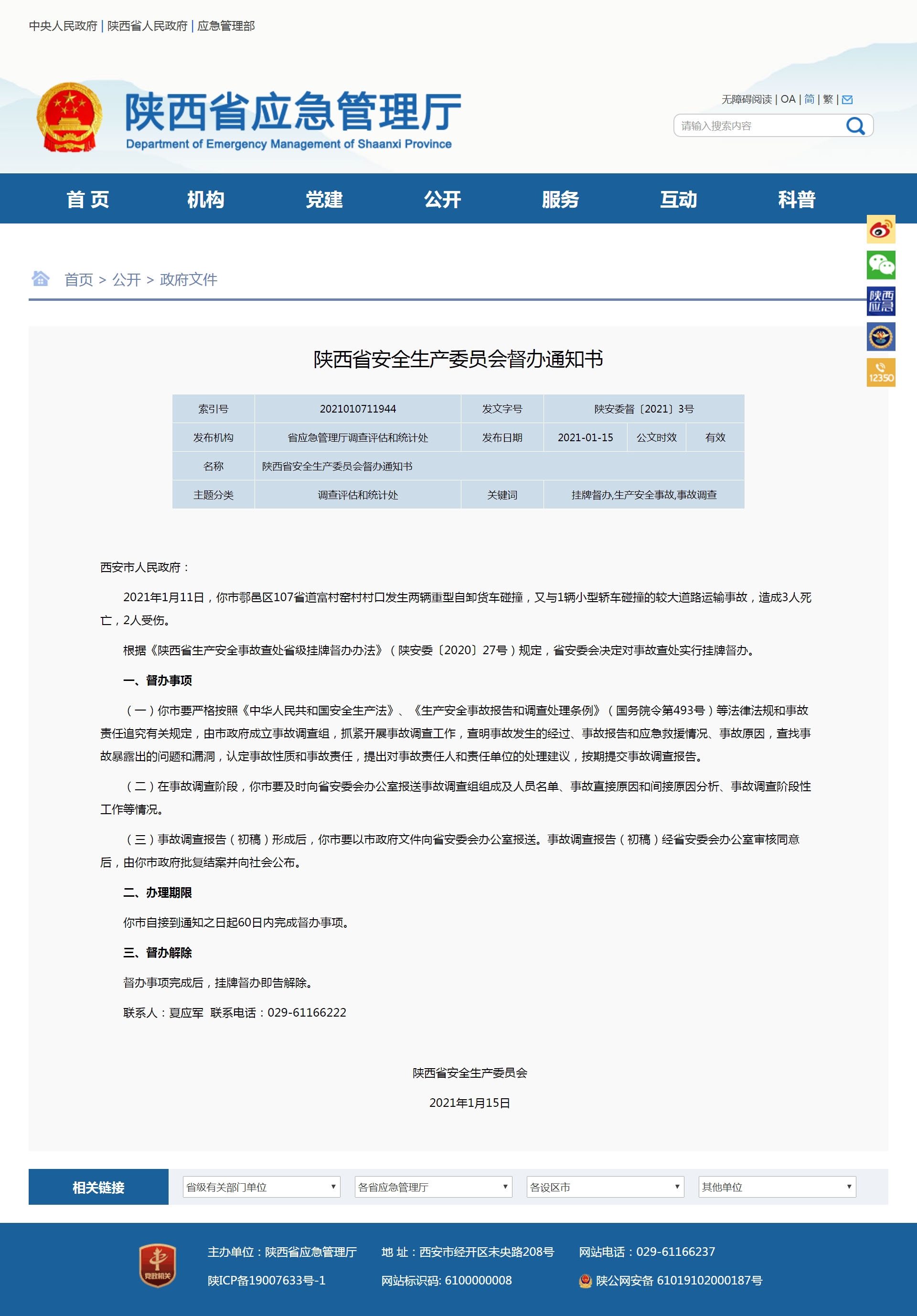Click the national emblem logo
Image resolution: width=917 pixels, height=1316 pixels.
click(69, 117)
